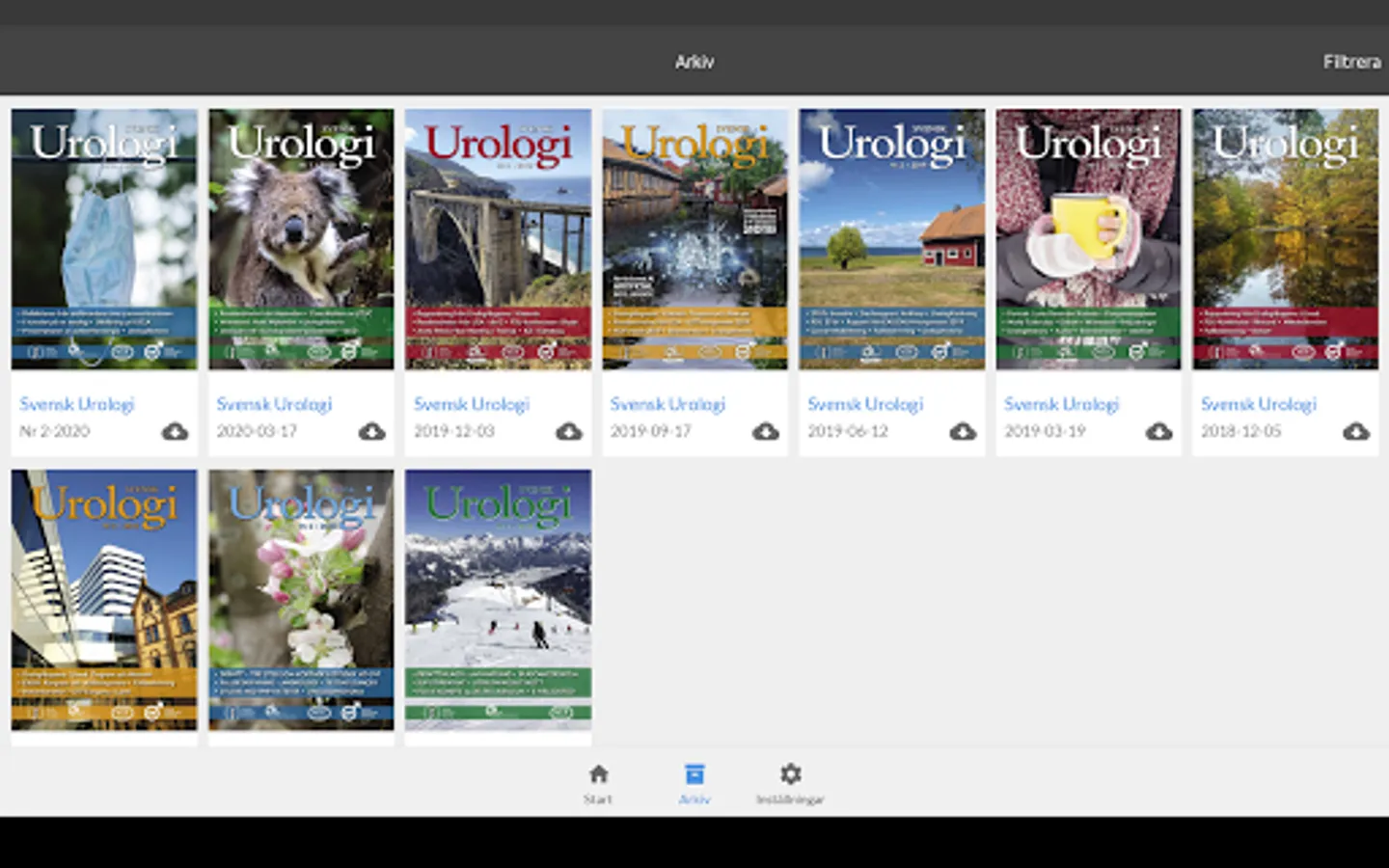Tap Svensk Urologi title above 2019-06-12
The width and height of the screenshot is (1389, 868).
[x=865, y=404]
